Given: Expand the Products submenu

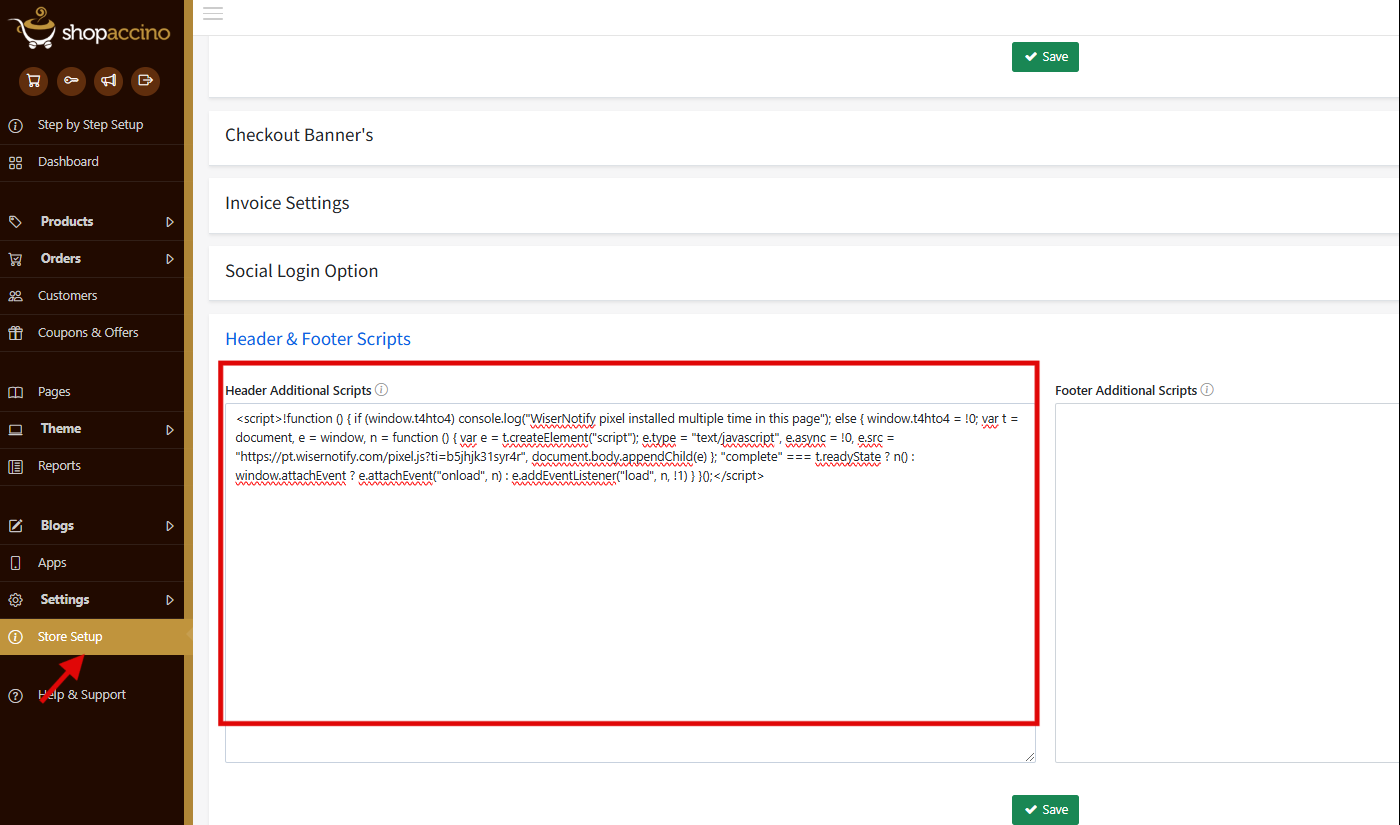Looking at the screenshot, I should pos(92,222).
